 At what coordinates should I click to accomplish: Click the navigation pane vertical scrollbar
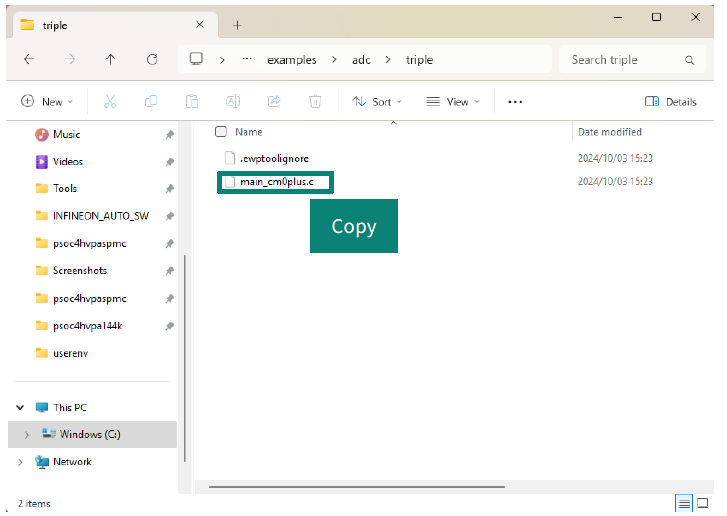click(x=185, y=358)
